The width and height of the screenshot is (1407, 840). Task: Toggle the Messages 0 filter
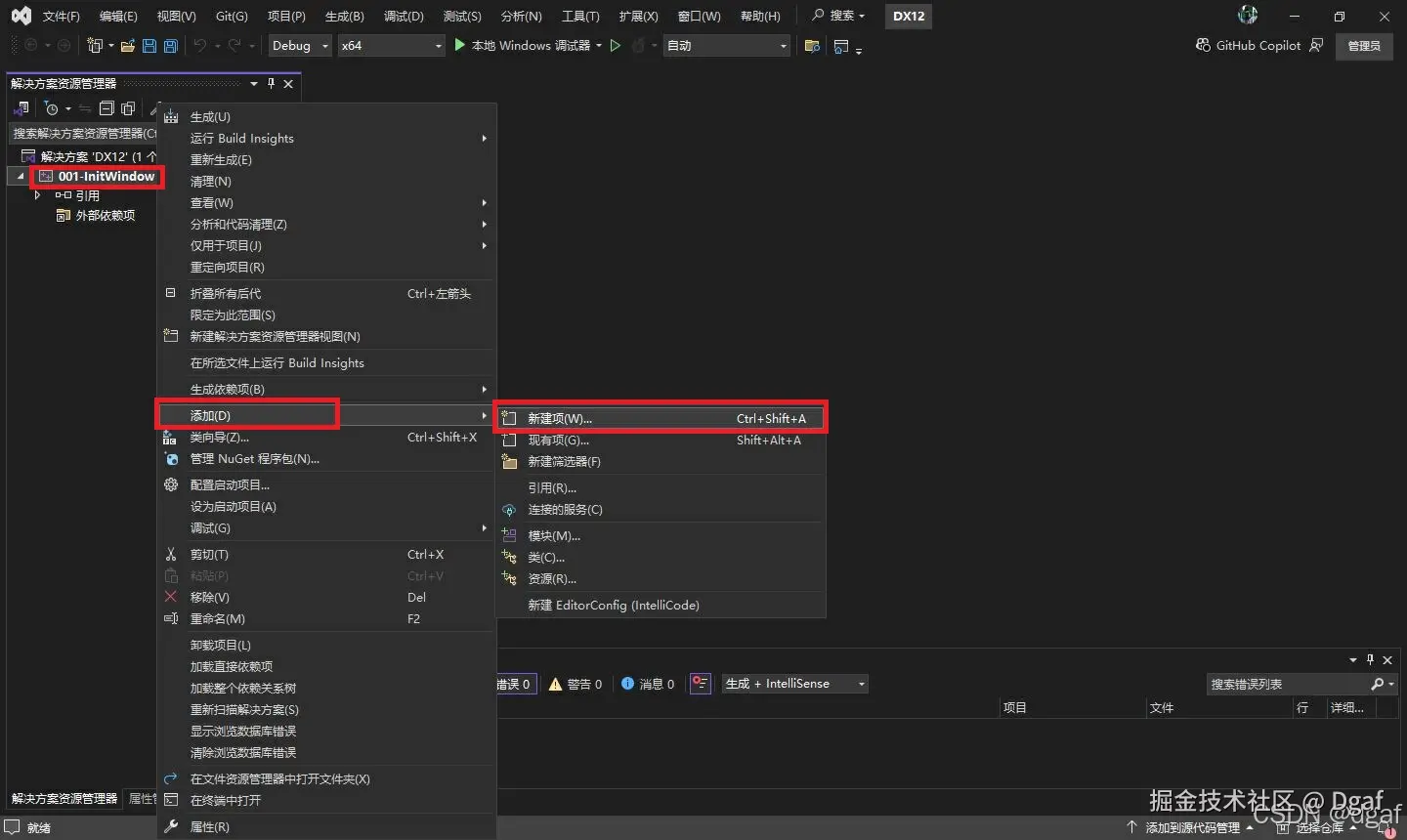(648, 684)
